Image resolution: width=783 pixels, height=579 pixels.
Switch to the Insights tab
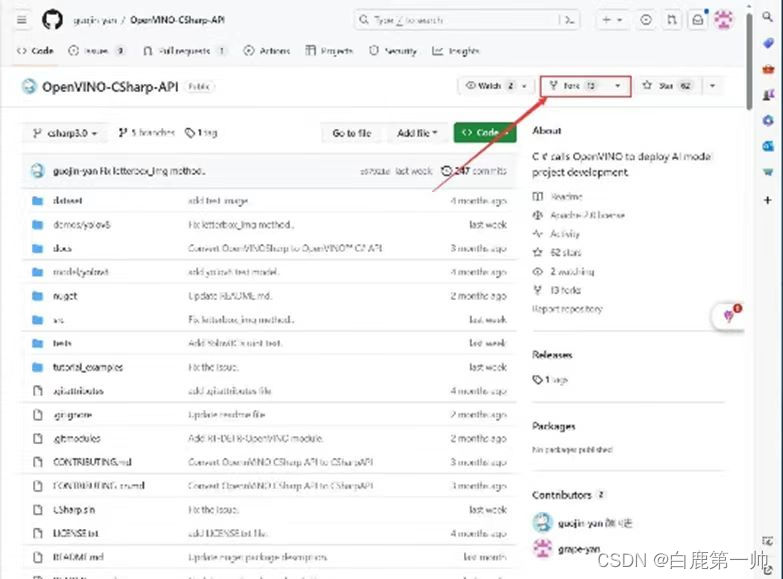(x=455, y=50)
